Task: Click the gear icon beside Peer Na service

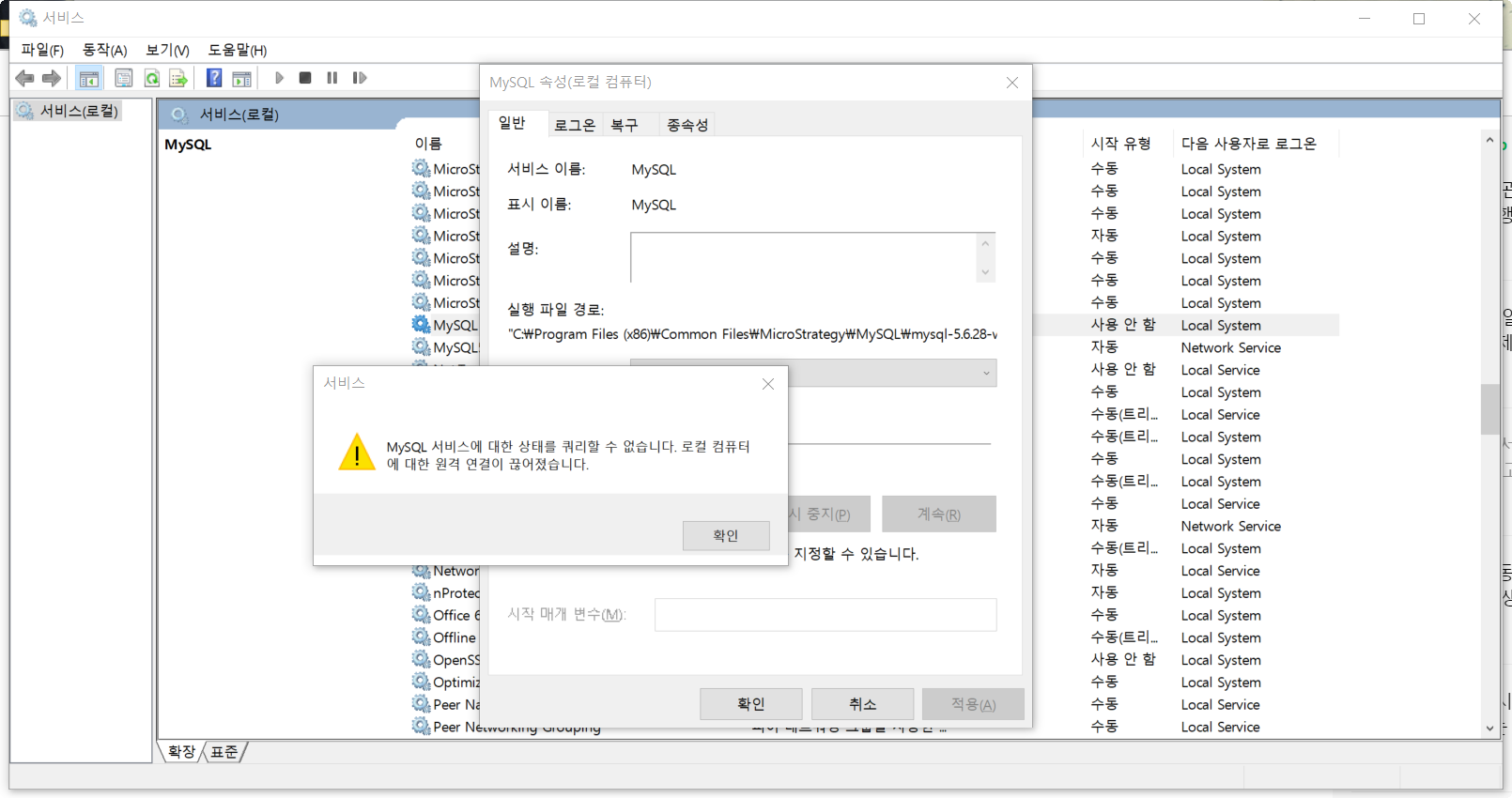Action: point(421,704)
